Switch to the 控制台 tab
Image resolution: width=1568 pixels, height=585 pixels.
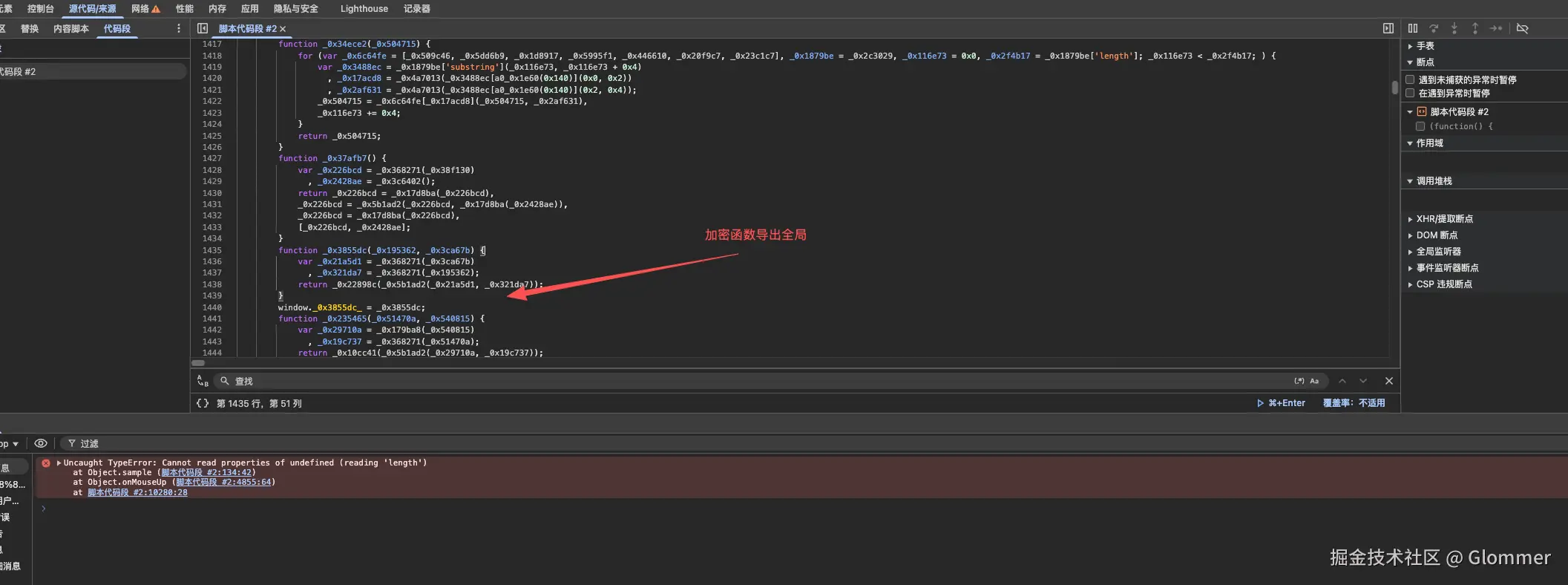(41, 9)
